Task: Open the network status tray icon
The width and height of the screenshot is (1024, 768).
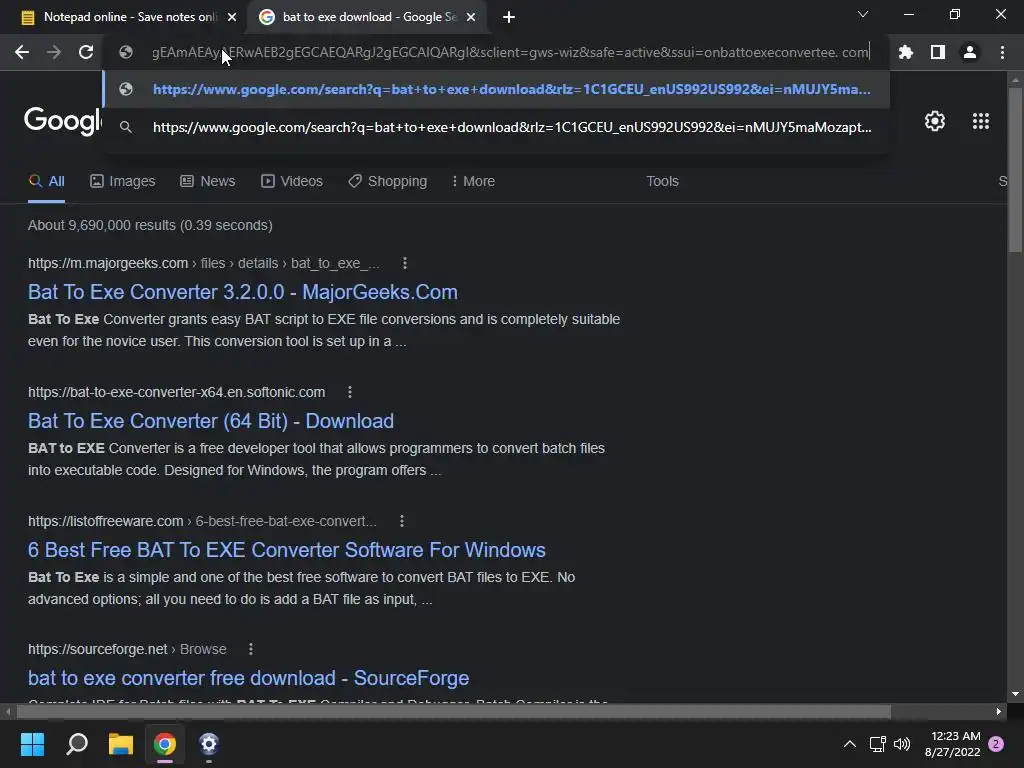Action: click(x=877, y=744)
